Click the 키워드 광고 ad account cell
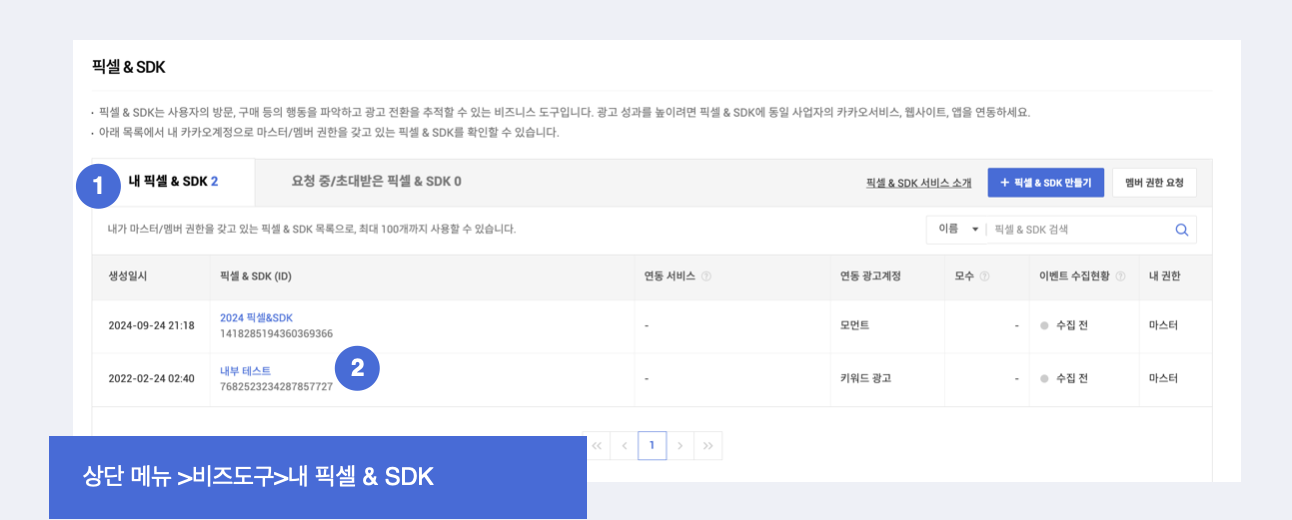 click(865, 379)
